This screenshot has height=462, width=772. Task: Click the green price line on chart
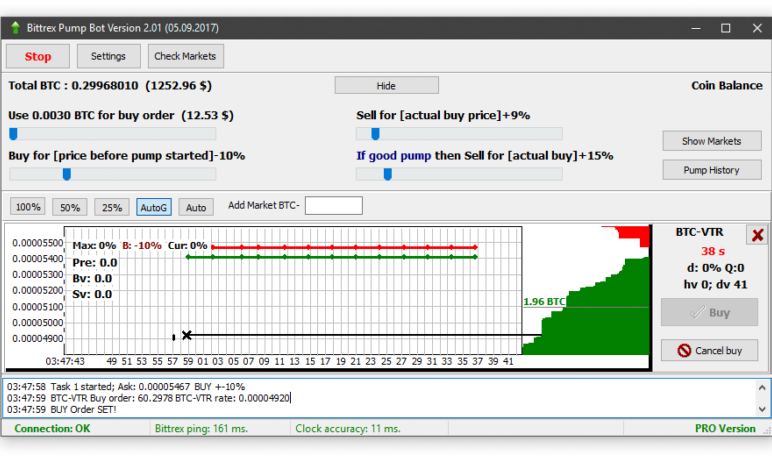pos(331,257)
